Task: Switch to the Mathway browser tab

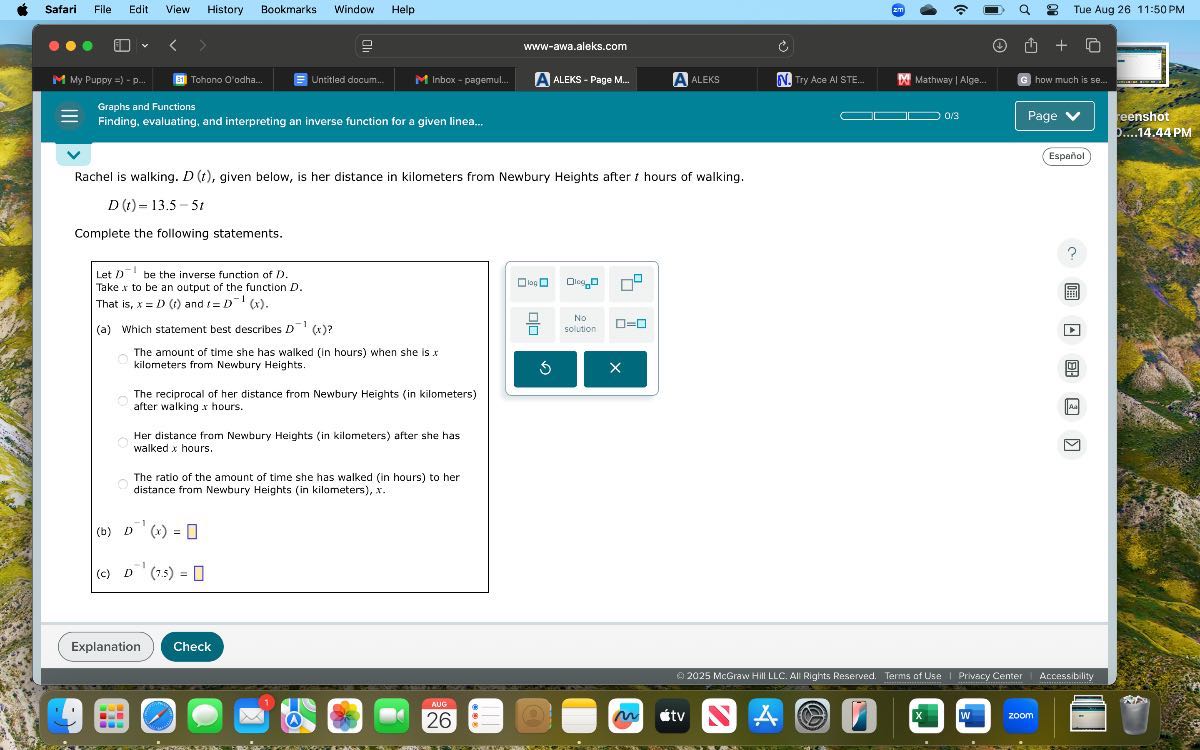Action: pos(942,79)
